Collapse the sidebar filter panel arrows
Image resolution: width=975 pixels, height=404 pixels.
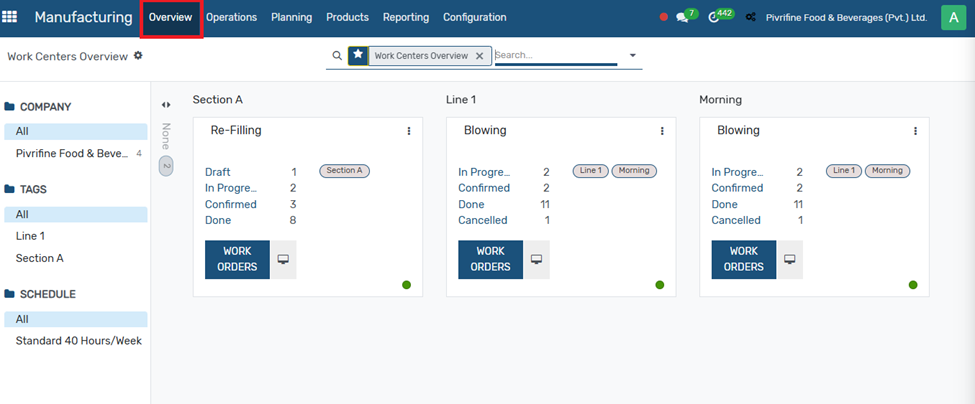click(166, 104)
